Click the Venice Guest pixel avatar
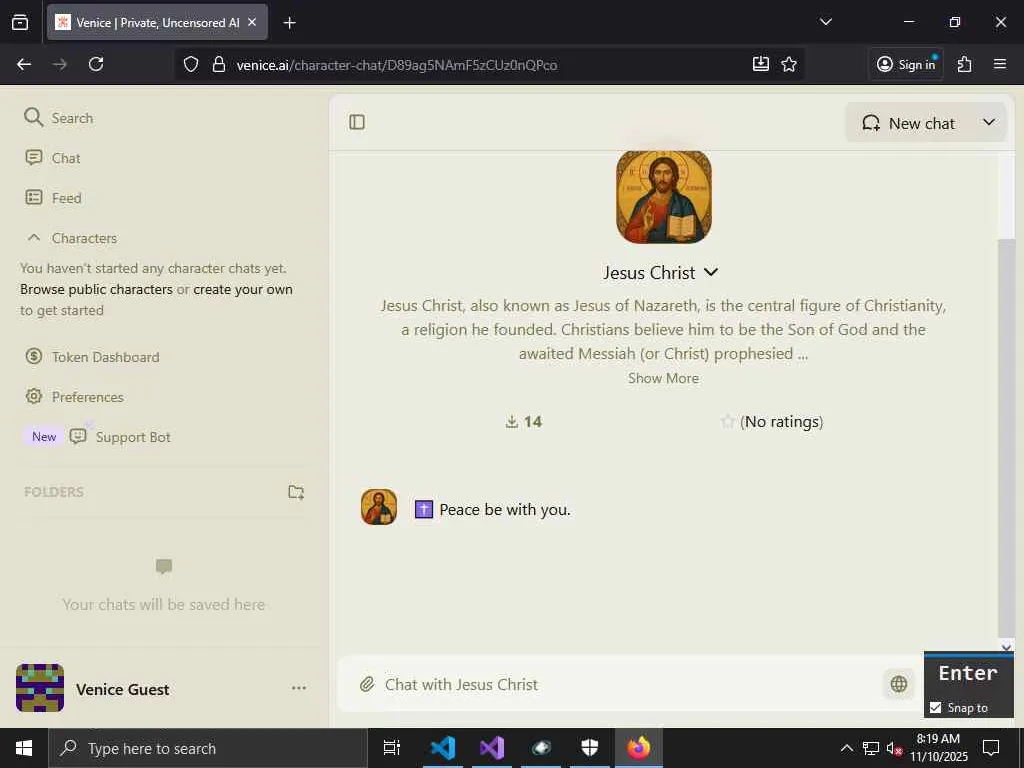This screenshot has width=1024, height=768. [x=40, y=688]
